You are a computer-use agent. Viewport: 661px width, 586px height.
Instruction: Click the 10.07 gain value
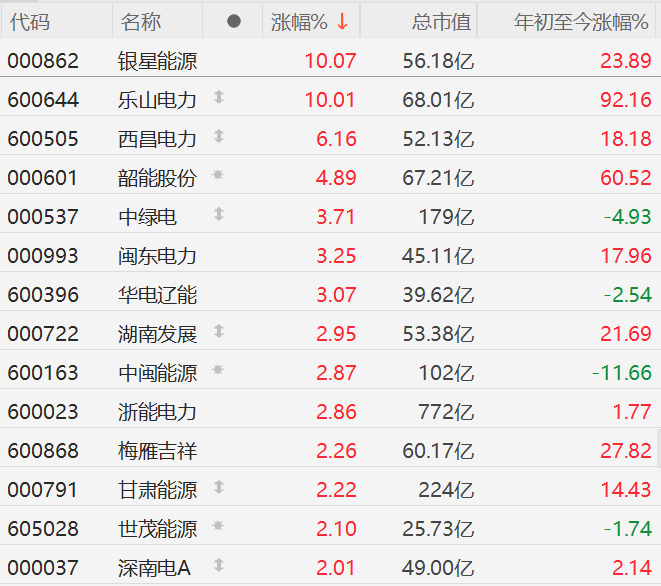tap(330, 61)
